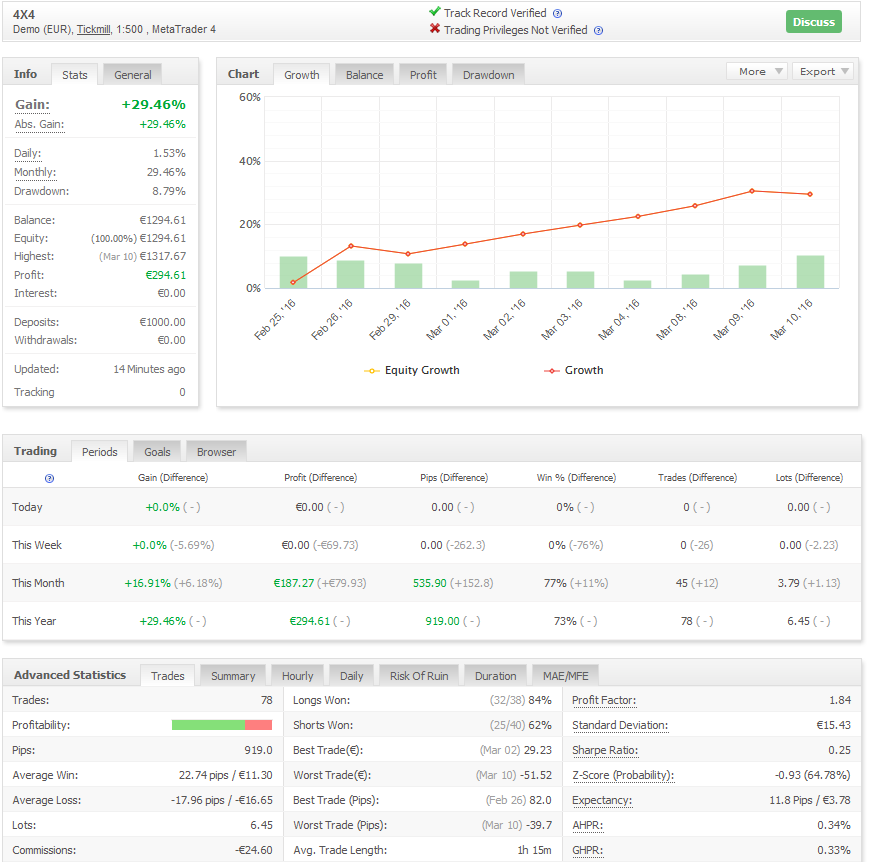This screenshot has height=862, width=879.
Task: Open the MAE/MFE statistics tab
Action: (x=566, y=676)
